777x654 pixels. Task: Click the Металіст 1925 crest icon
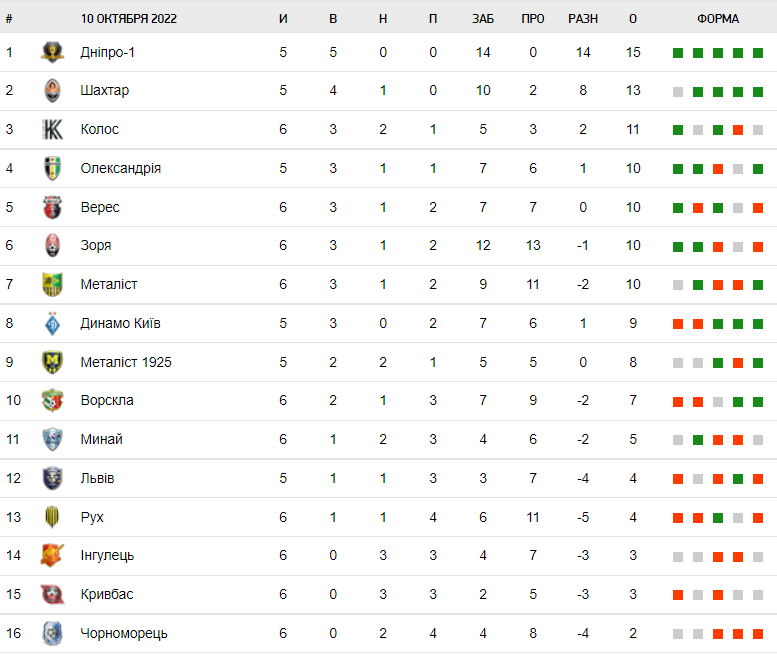(x=53, y=362)
